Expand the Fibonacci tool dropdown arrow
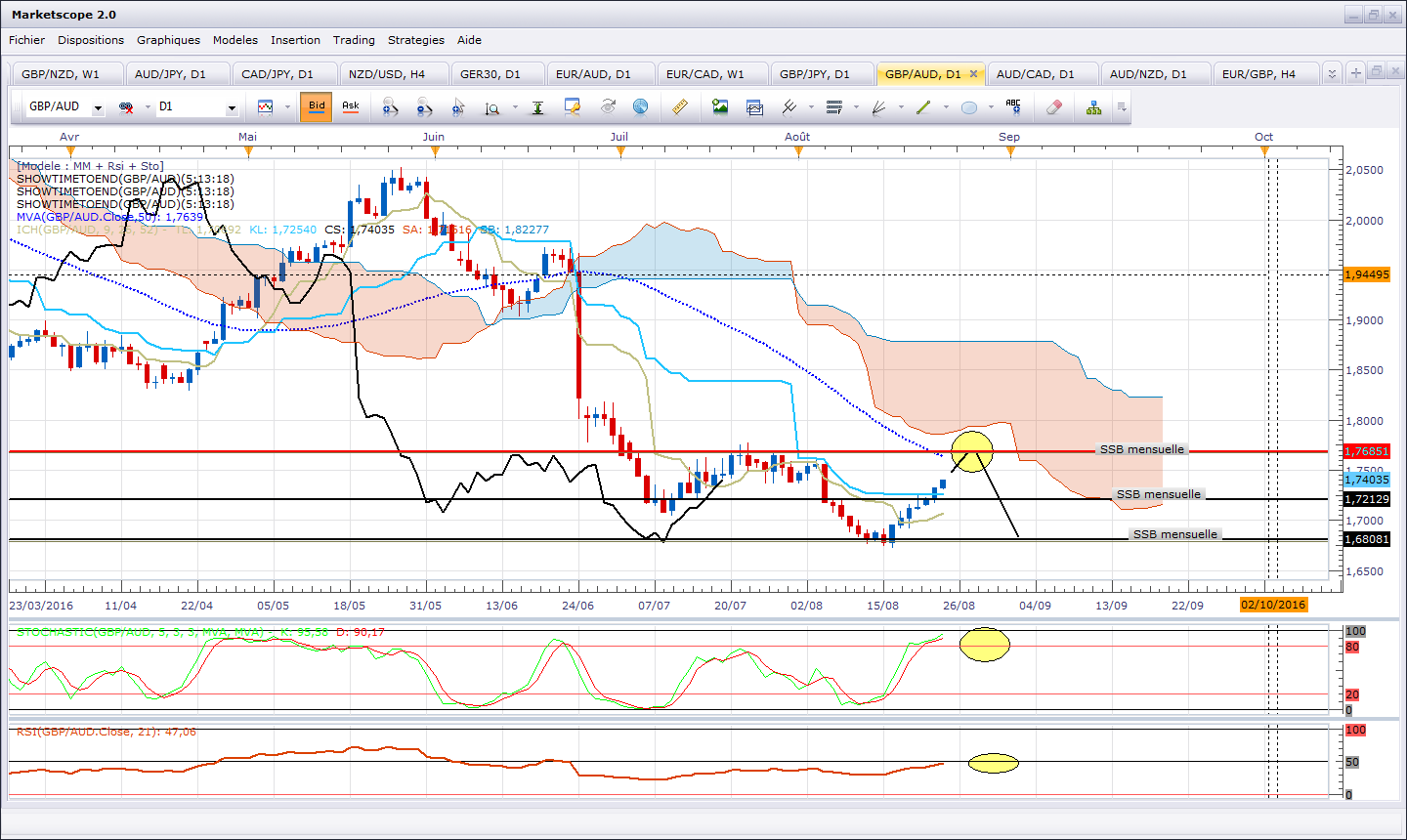Screen dimensions: 1407x840 pyautogui.click(x=856, y=107)
